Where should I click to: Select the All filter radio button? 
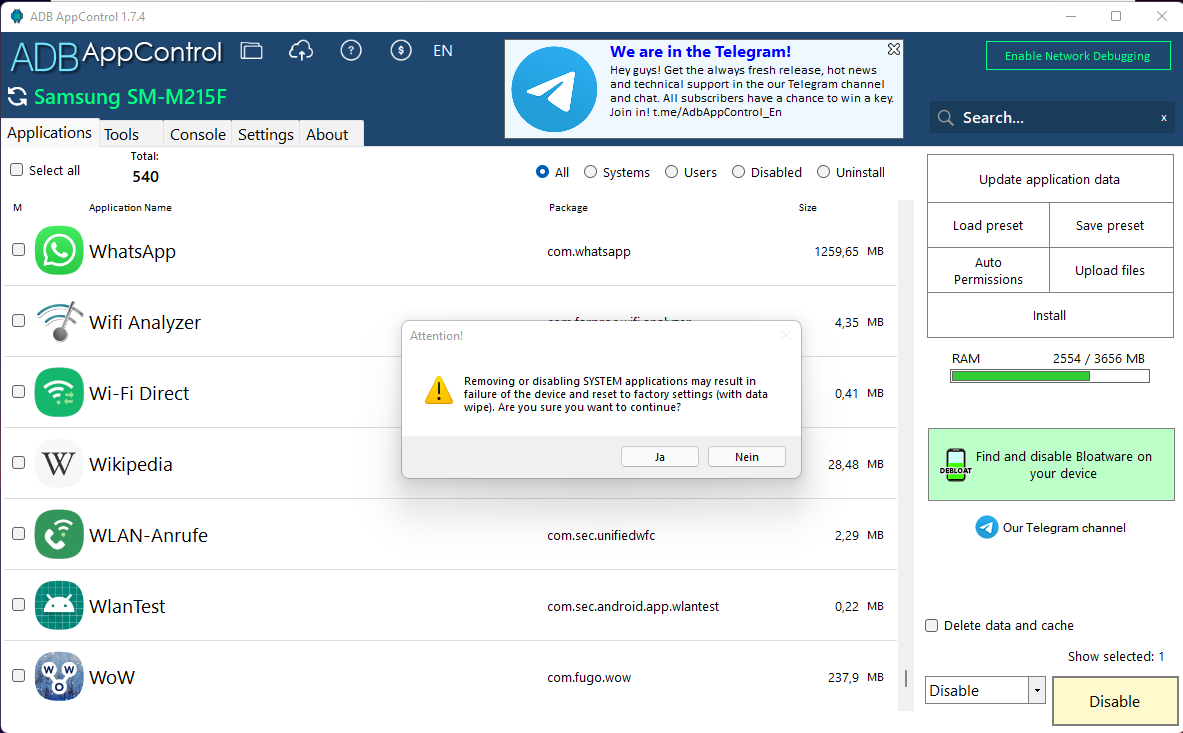click(x=542, y=172)
